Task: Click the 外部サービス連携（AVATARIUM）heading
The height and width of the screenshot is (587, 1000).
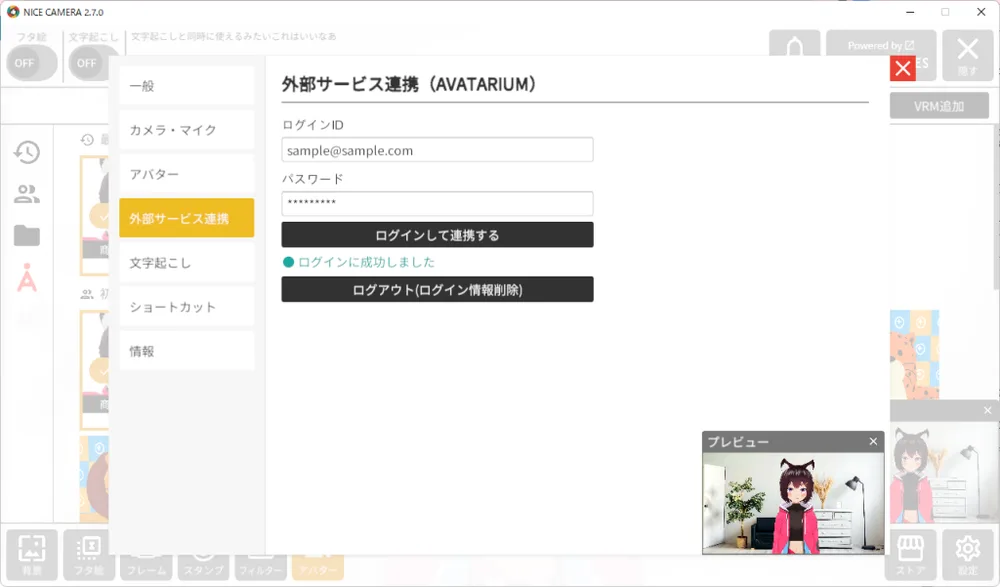Action: 409,84
